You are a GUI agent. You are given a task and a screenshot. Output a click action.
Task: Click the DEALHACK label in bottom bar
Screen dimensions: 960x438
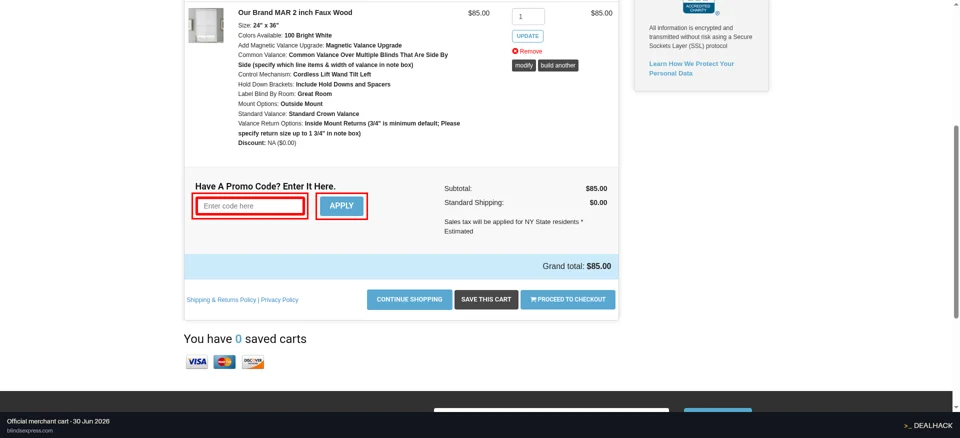tap(931, 426)
